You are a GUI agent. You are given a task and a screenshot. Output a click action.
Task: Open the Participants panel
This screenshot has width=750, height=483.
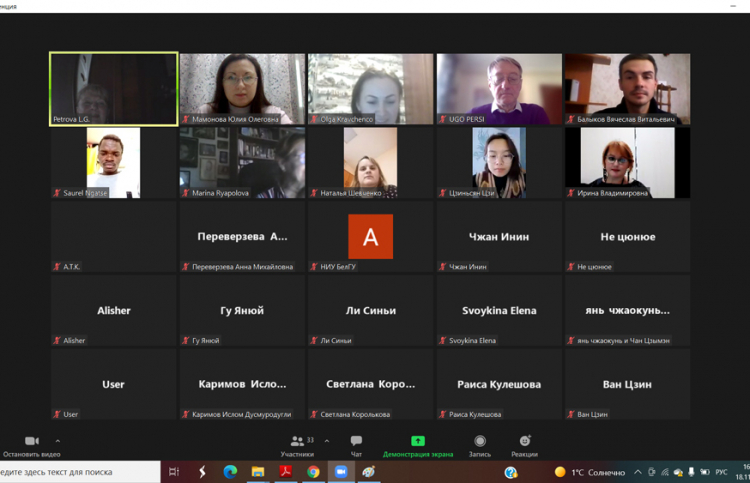[x=297, y=443]
